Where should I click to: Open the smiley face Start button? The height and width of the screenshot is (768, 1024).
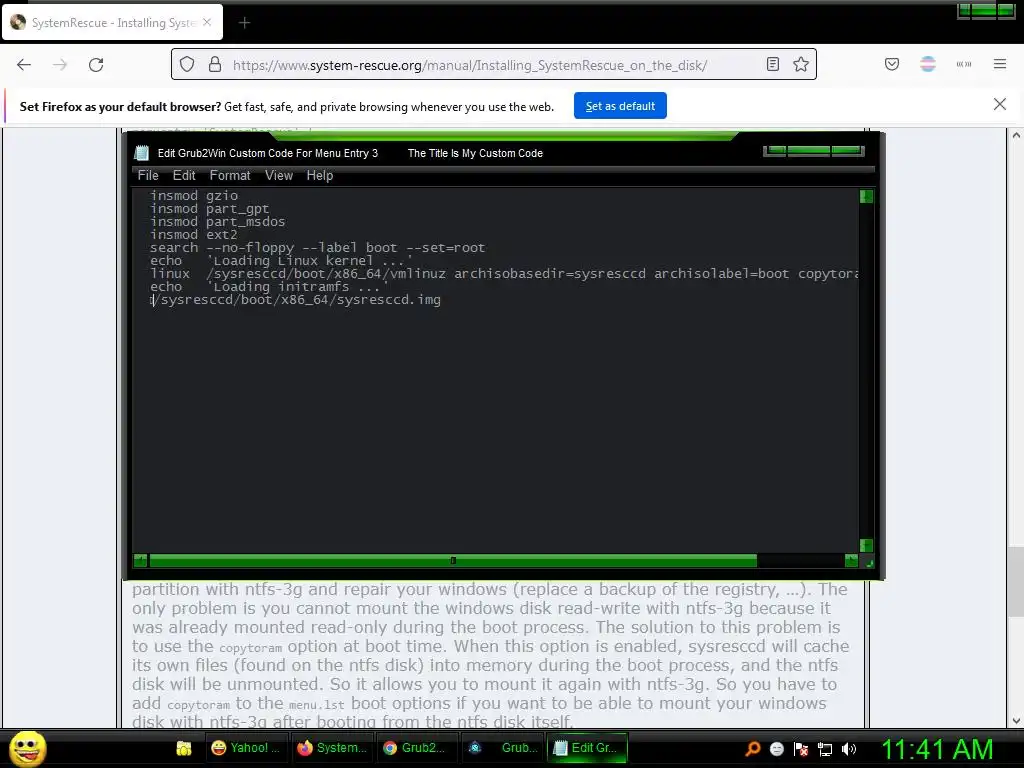(x=27, y=748)
